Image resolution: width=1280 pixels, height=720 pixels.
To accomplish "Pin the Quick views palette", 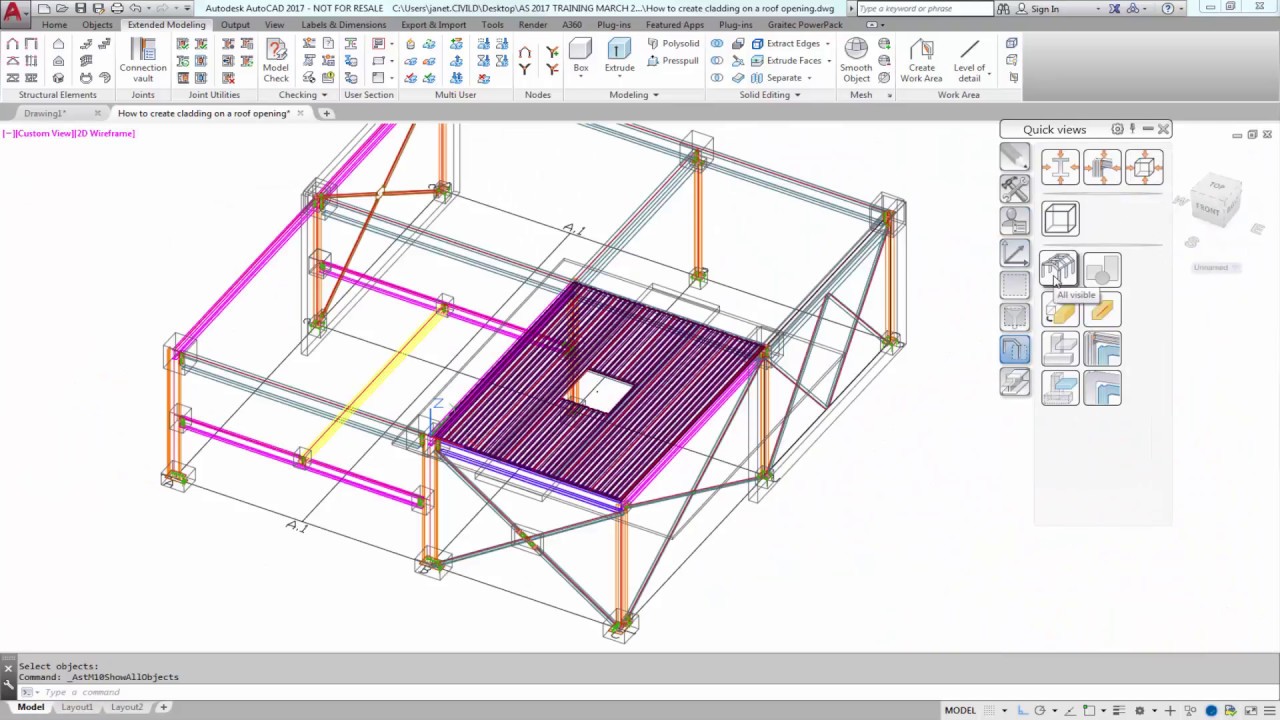I will pos(1133,129).
